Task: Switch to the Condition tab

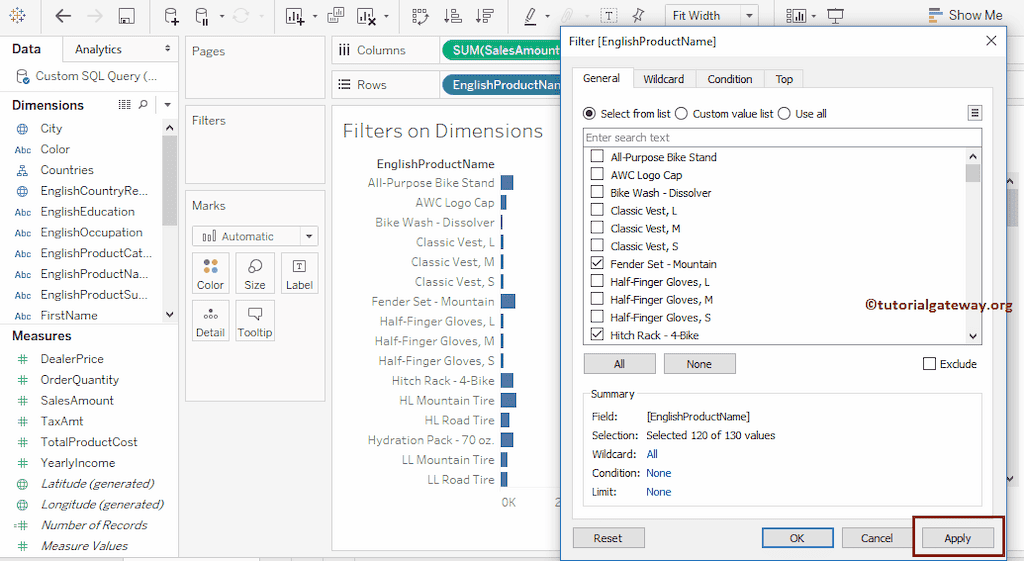Action: coord(729,79)
